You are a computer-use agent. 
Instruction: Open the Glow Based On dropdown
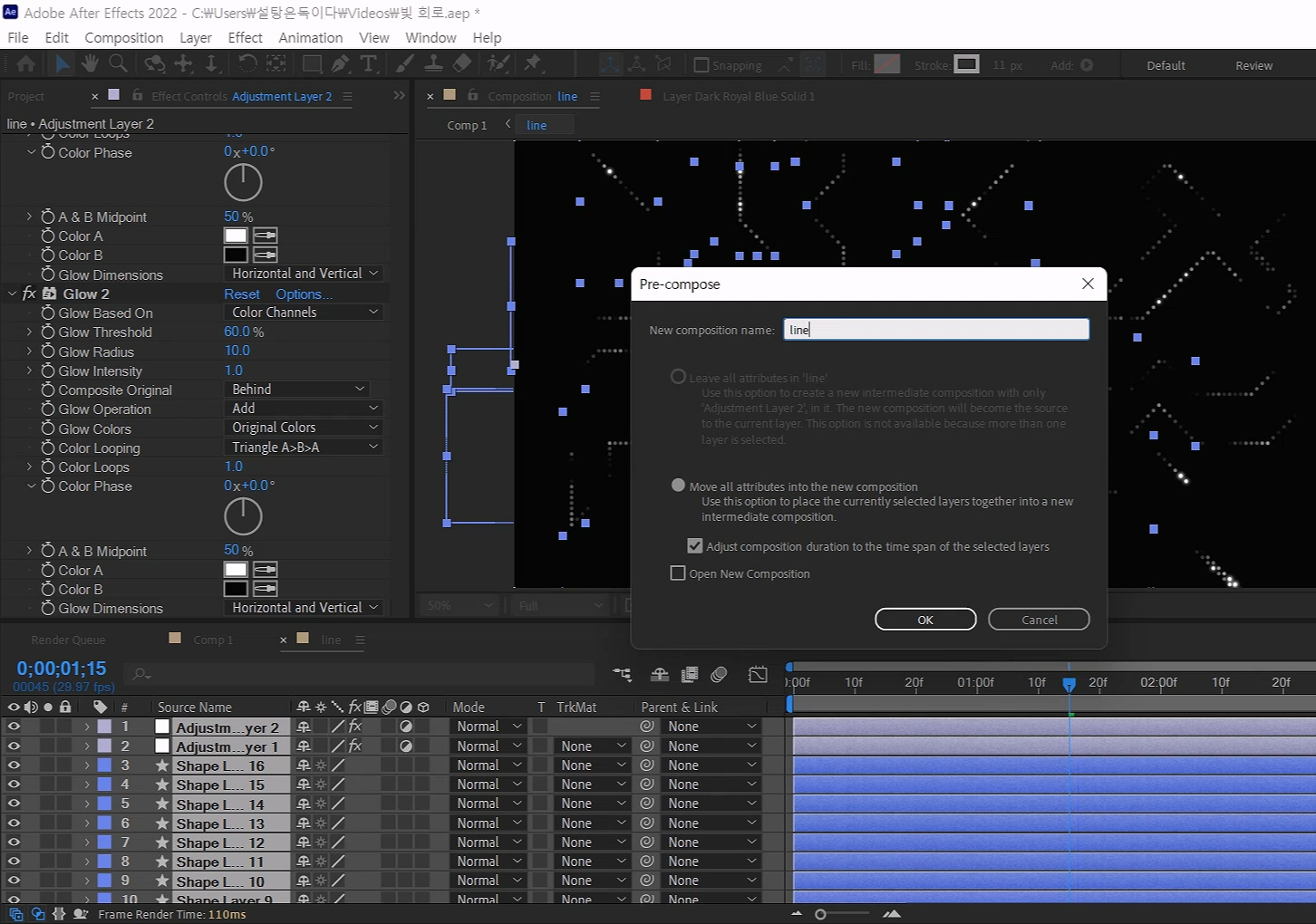304,313
